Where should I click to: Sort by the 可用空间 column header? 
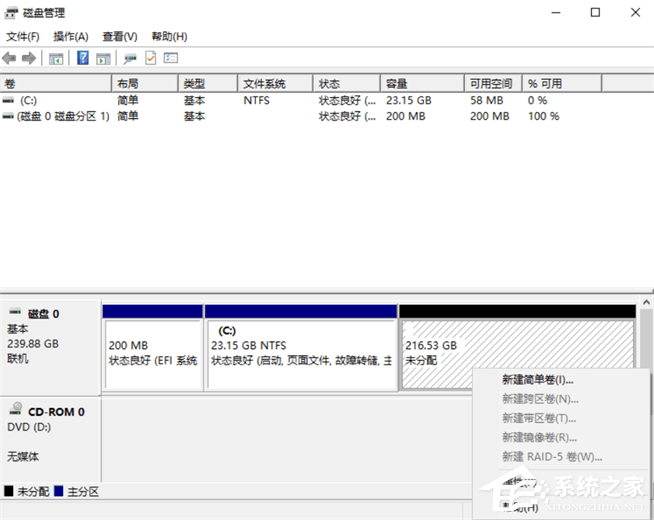(493, 84)
